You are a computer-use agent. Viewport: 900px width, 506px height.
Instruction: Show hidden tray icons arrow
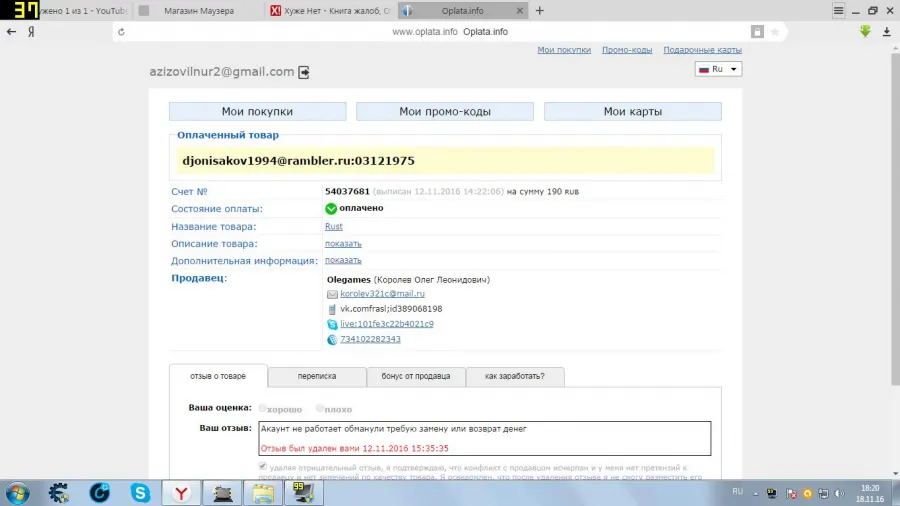pos(755,494)
